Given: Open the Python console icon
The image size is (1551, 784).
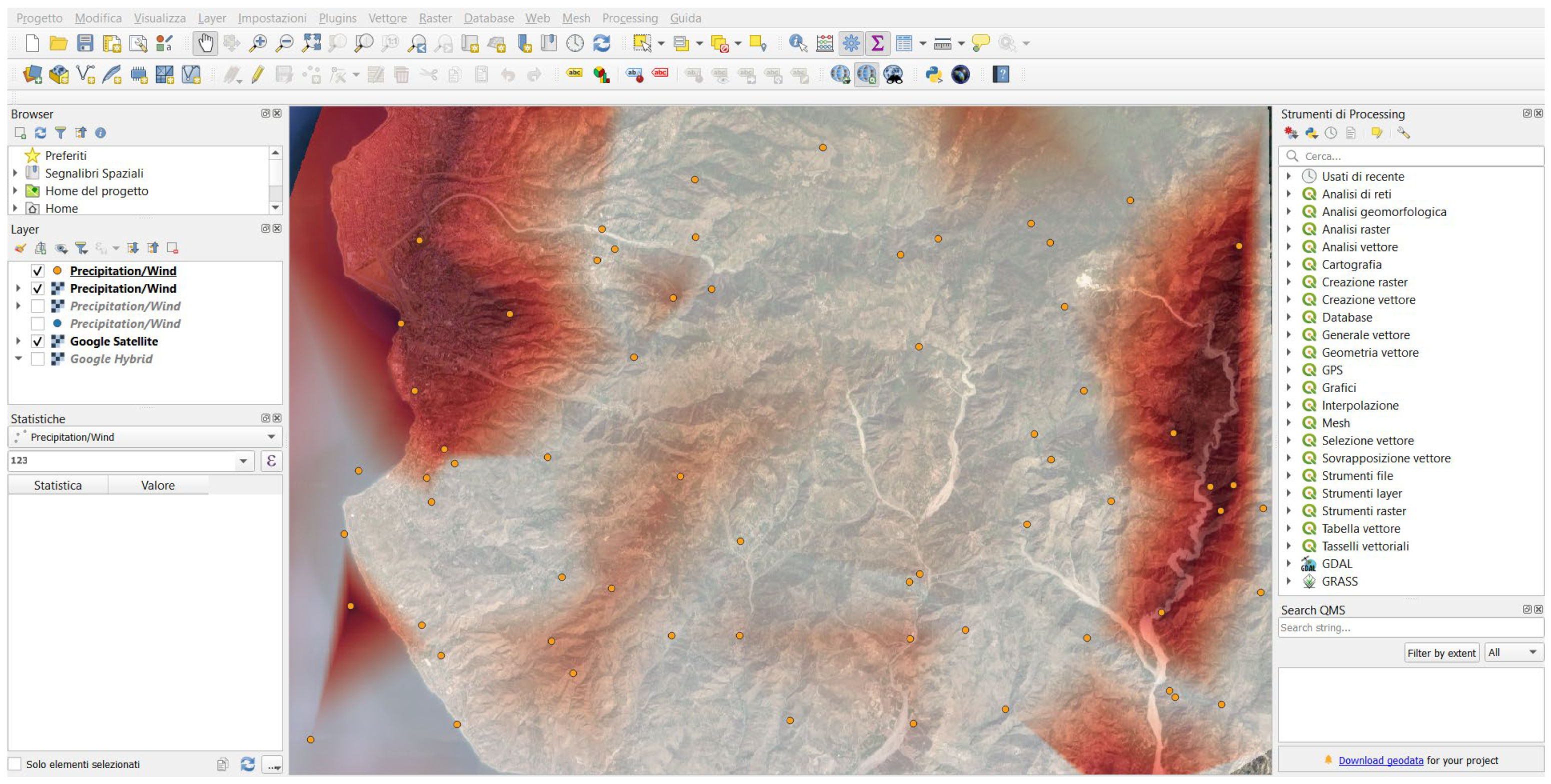Looking at the screenshot, I should pyautogui.click(x=933, y=74).
